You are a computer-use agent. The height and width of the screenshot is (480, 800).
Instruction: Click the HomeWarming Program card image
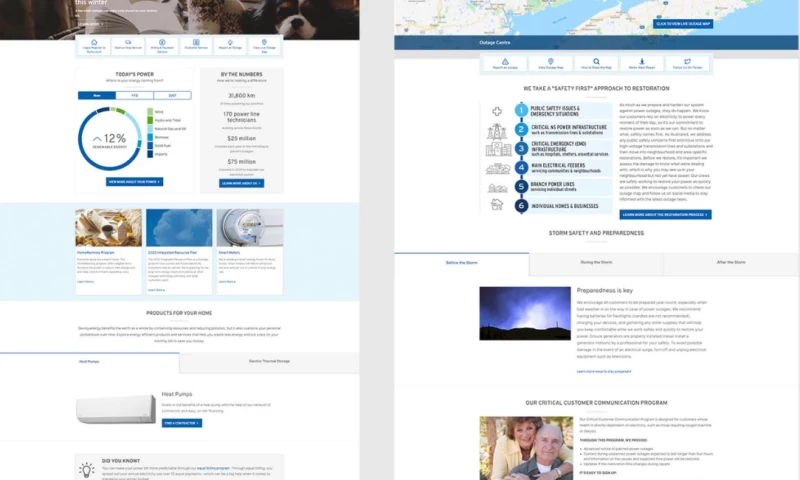[x=109, y=228]
